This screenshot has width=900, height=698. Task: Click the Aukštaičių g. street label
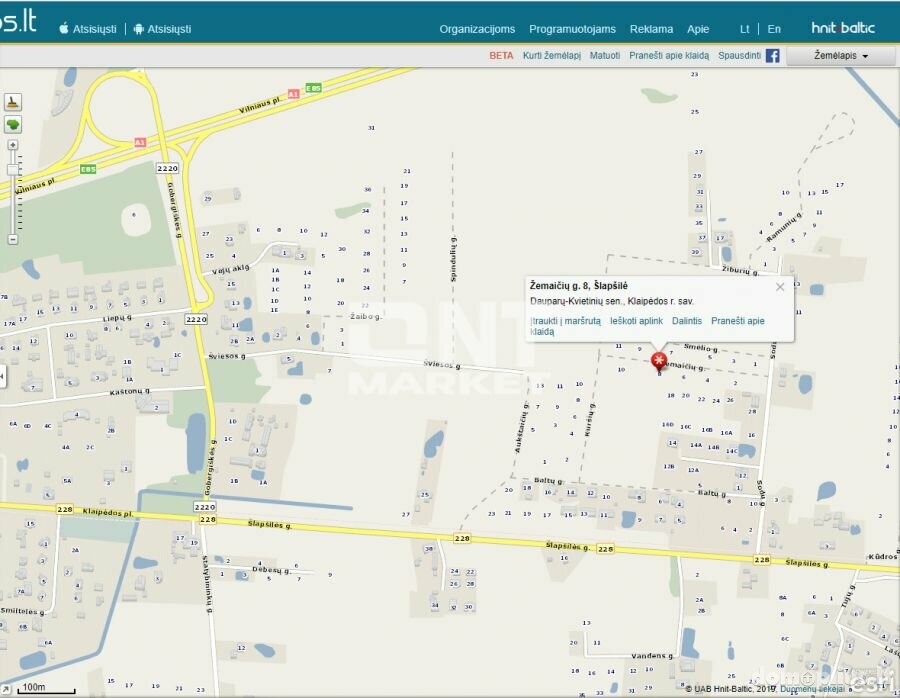coord(521,428)
